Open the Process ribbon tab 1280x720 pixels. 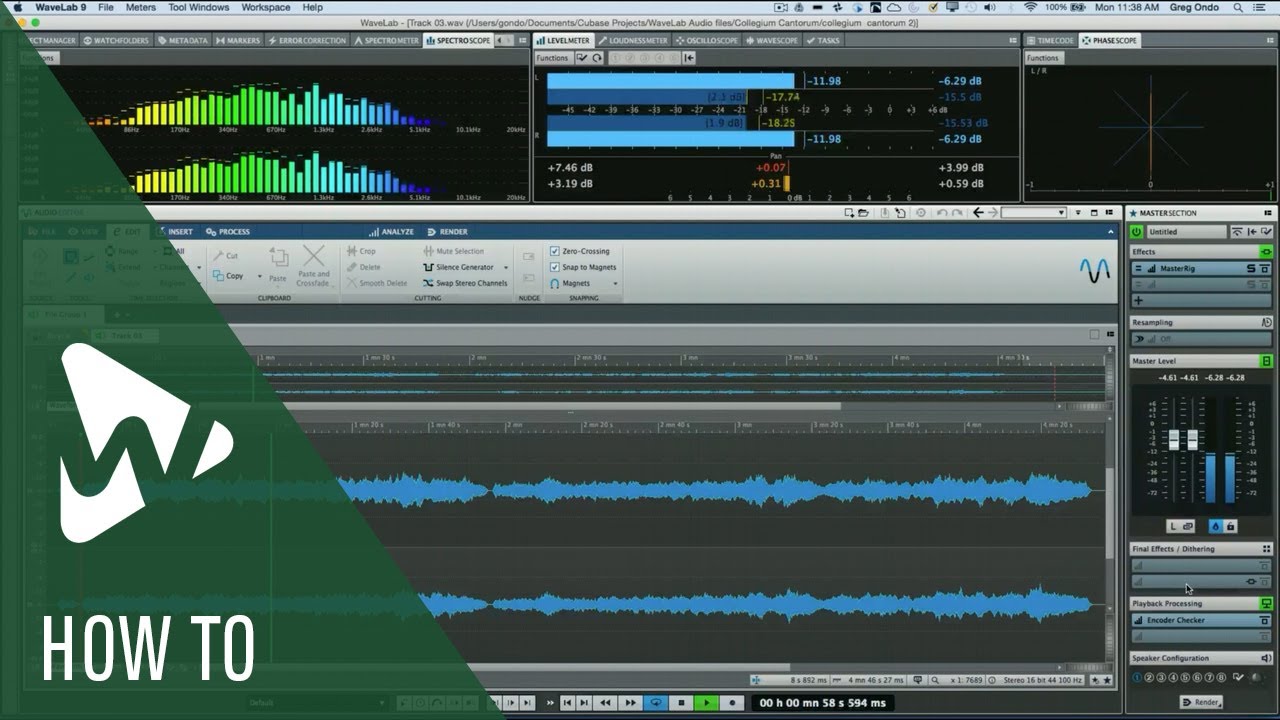(x=228, y=232)
